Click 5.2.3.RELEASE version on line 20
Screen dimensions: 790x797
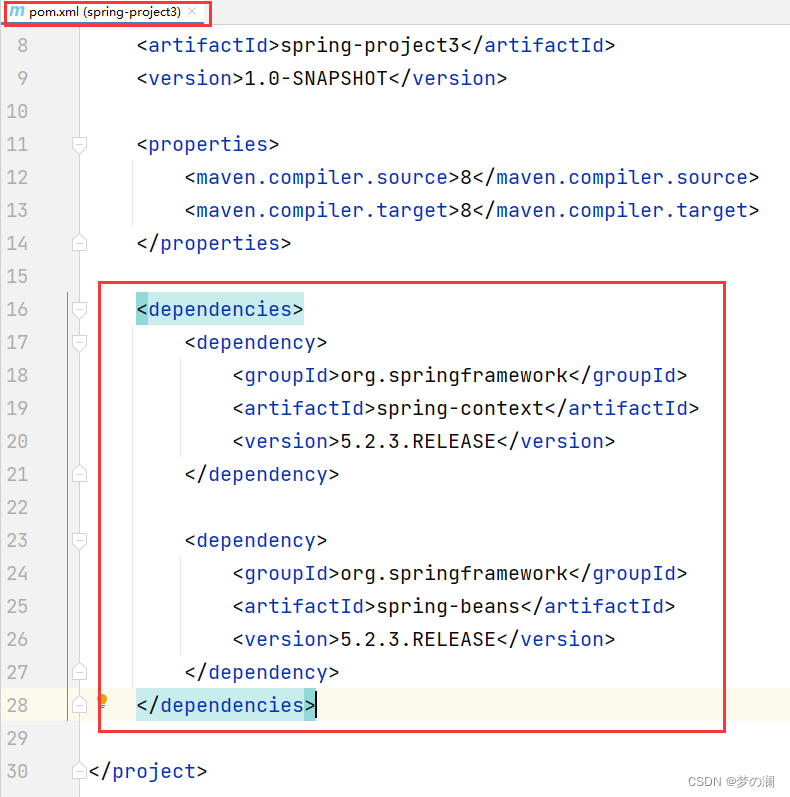coord(418,441)
